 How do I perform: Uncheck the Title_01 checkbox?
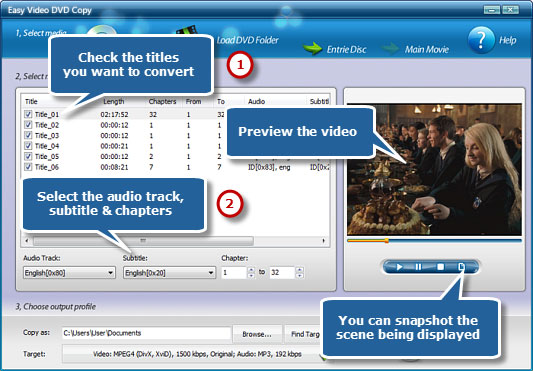click(x=28, y=114)
